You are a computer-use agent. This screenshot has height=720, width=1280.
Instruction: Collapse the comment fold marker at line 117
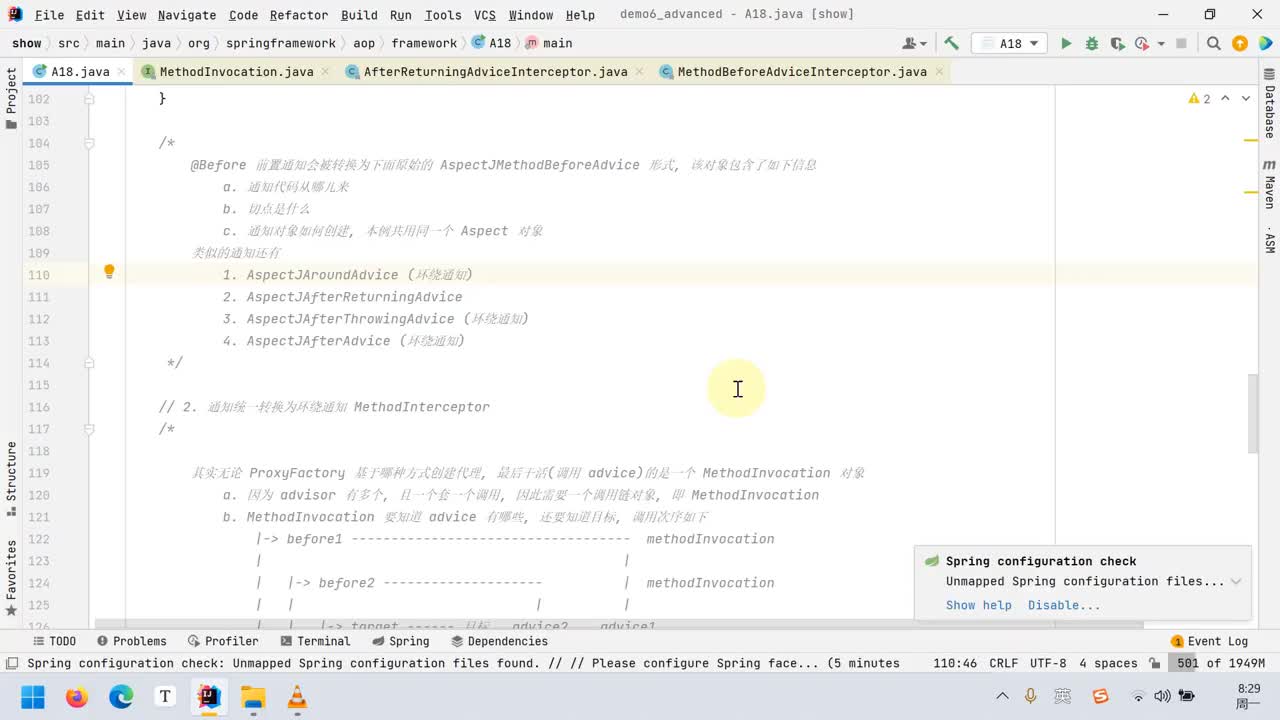89,429
